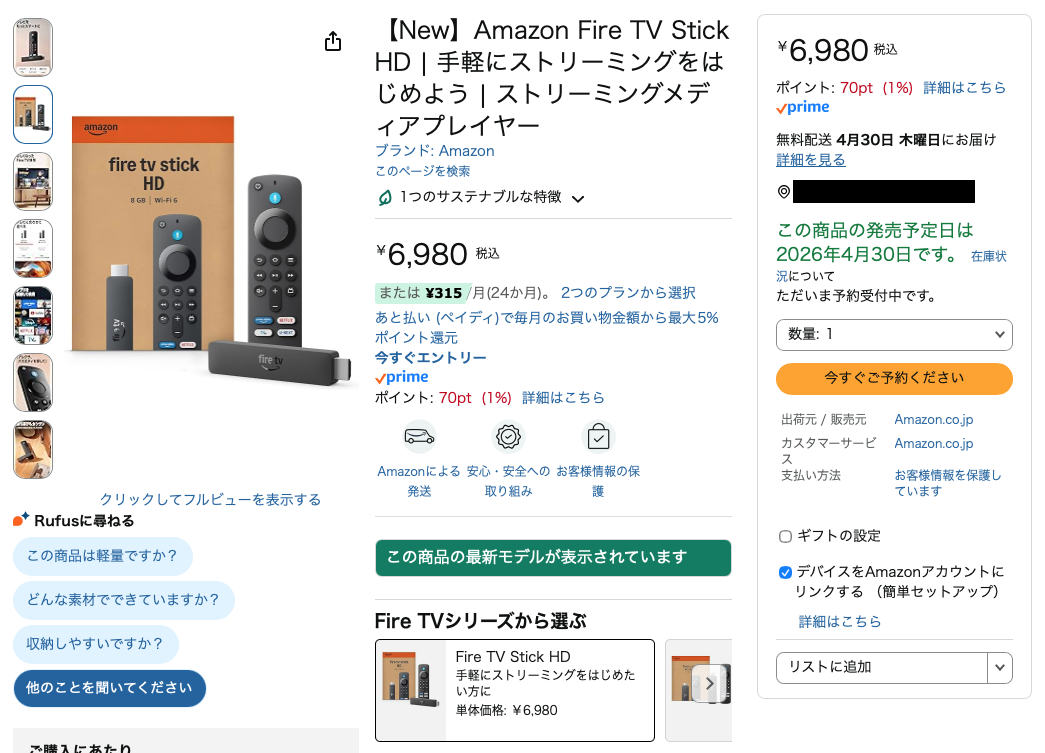Viewport: 1045px width, 753px height.
Task: Click the carousel next arrow in Fire TV series
Action: [x=709, y=684]
